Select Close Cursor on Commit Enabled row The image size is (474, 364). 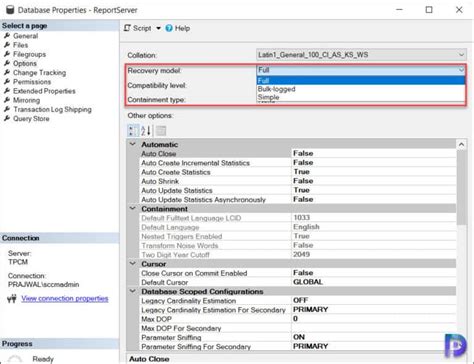tap(298, 273)
